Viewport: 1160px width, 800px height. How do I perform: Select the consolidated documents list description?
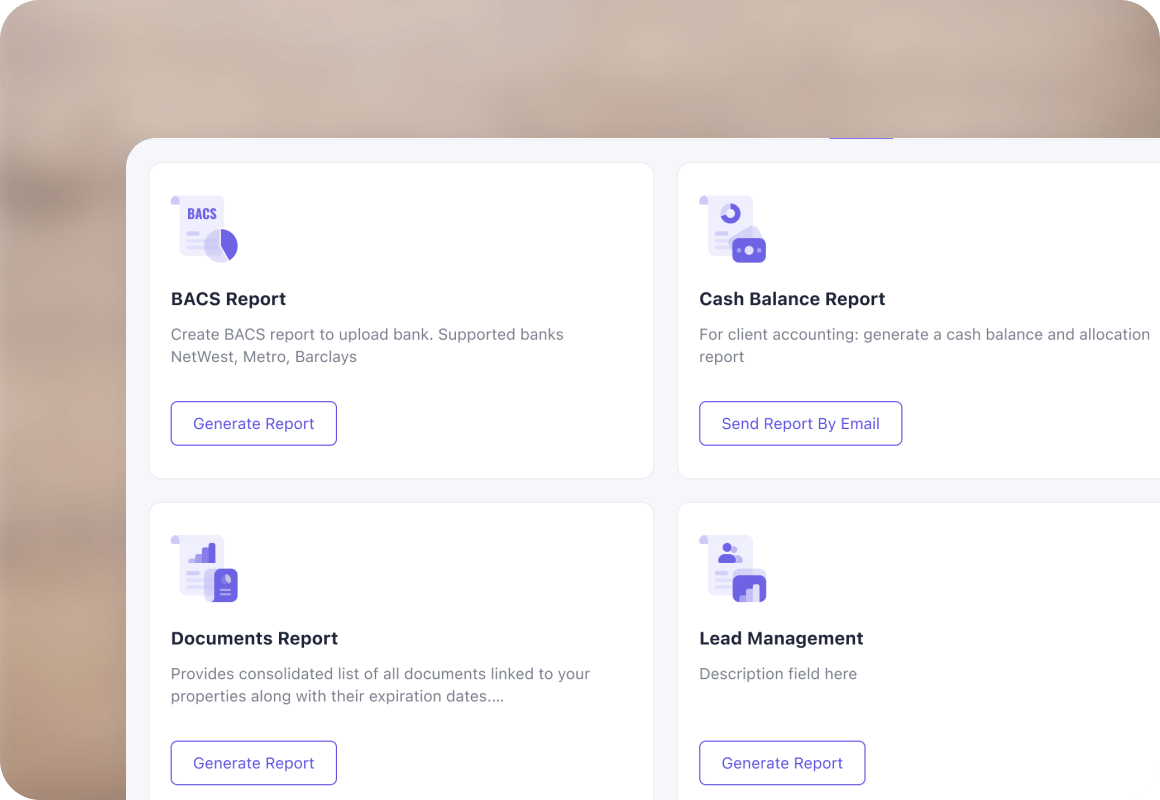pos(380,685)
